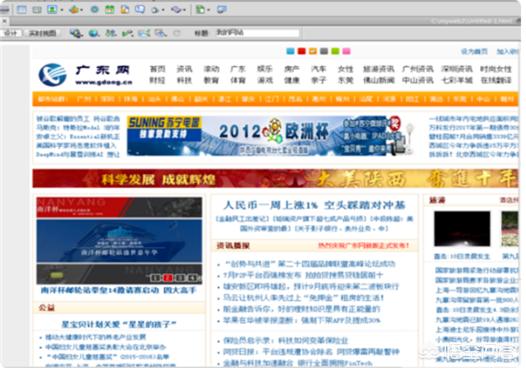Open the dropdown arrow beside the Image icon
Screen dimensions: 526x370
[62, 10]
